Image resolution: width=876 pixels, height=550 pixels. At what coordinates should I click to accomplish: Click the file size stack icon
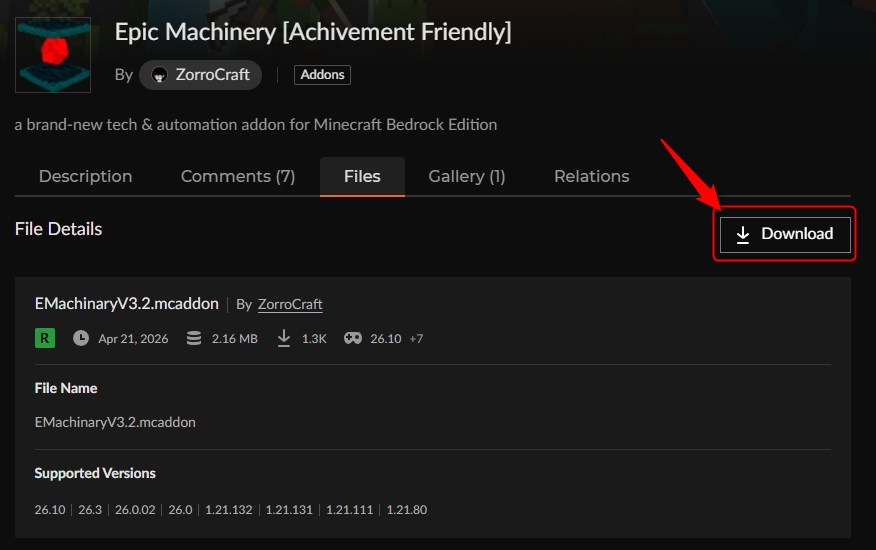coord(192,338)
